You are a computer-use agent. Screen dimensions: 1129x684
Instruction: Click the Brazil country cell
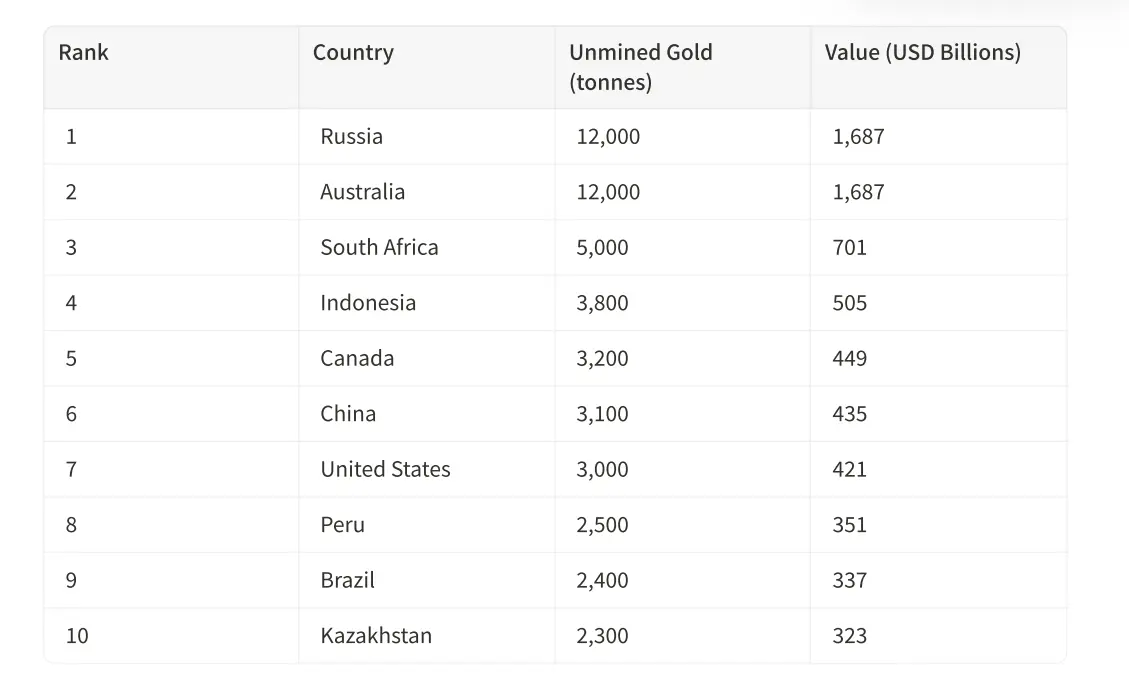pos(347,581)
